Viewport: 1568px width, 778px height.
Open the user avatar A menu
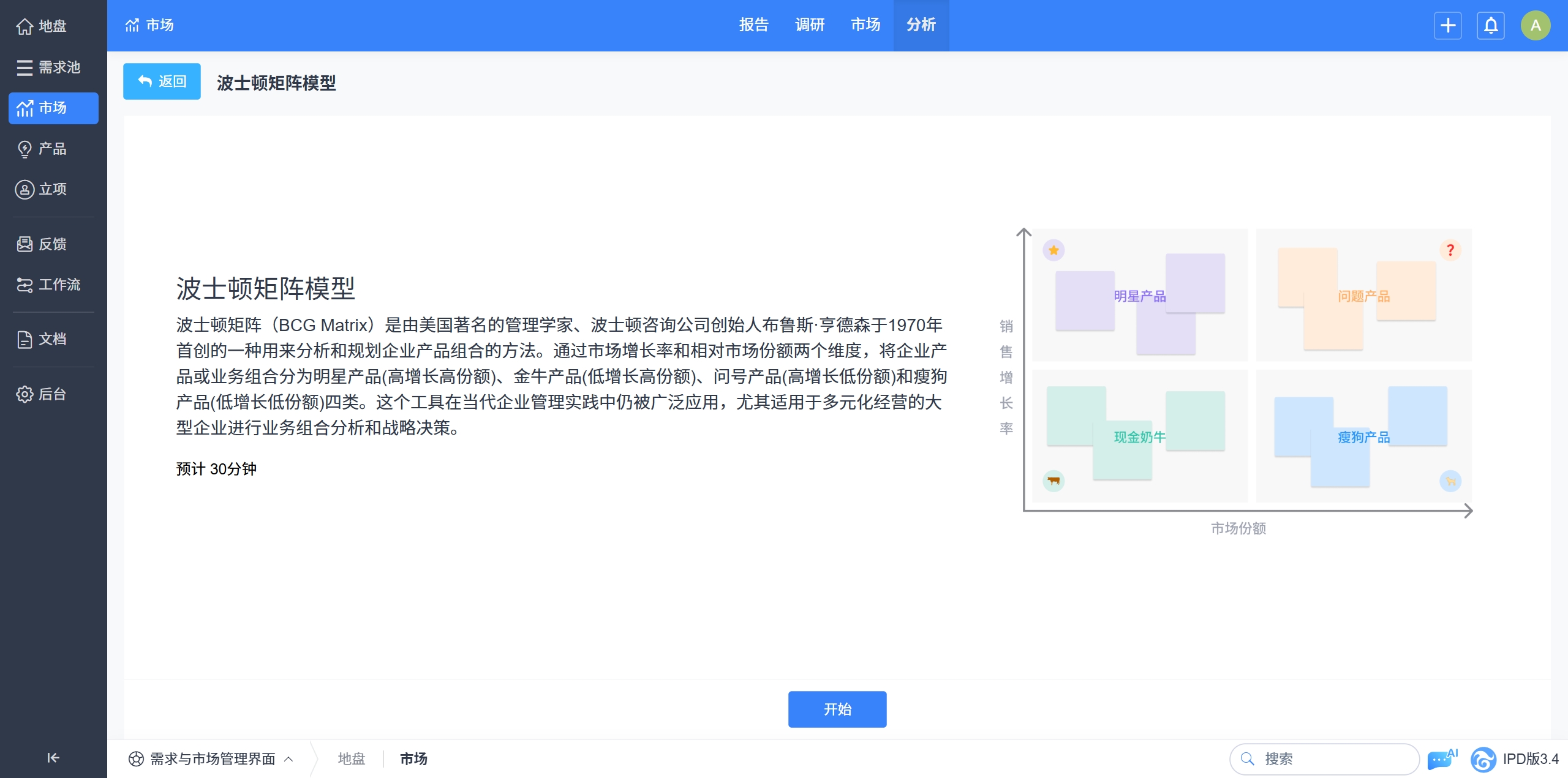coord(1536,26)
